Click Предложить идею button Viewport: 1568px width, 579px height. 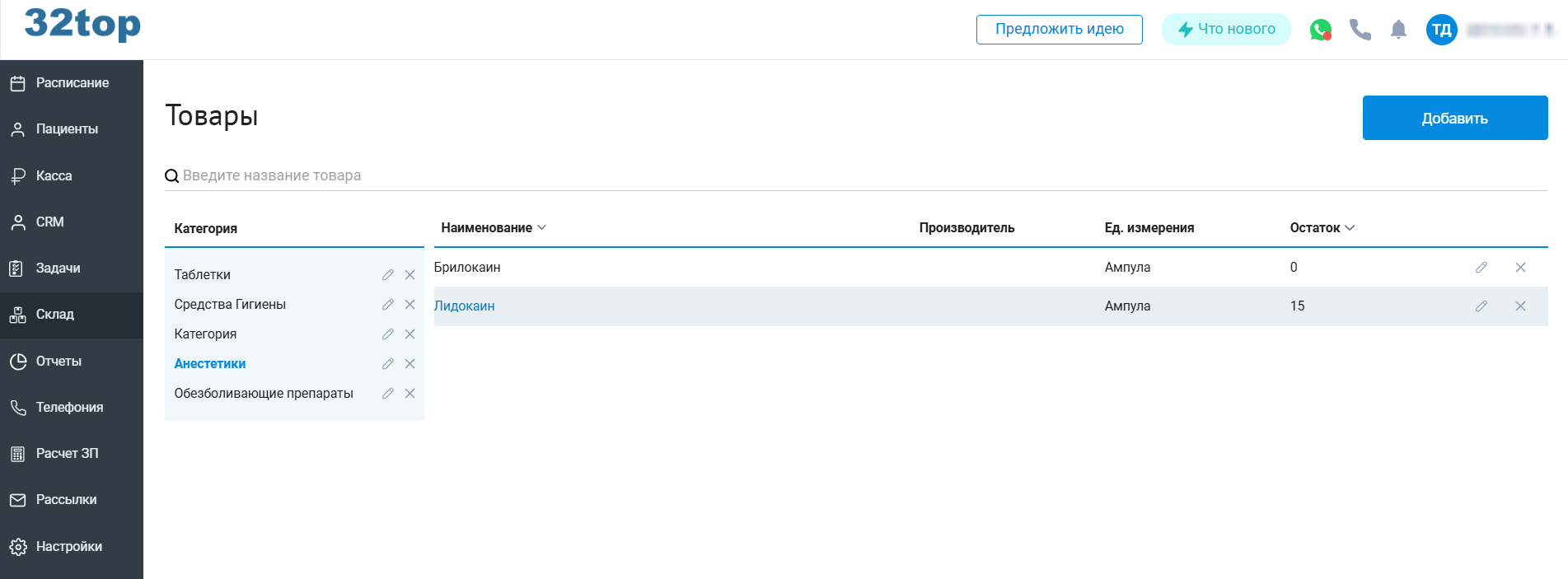tap(1059, 30)
